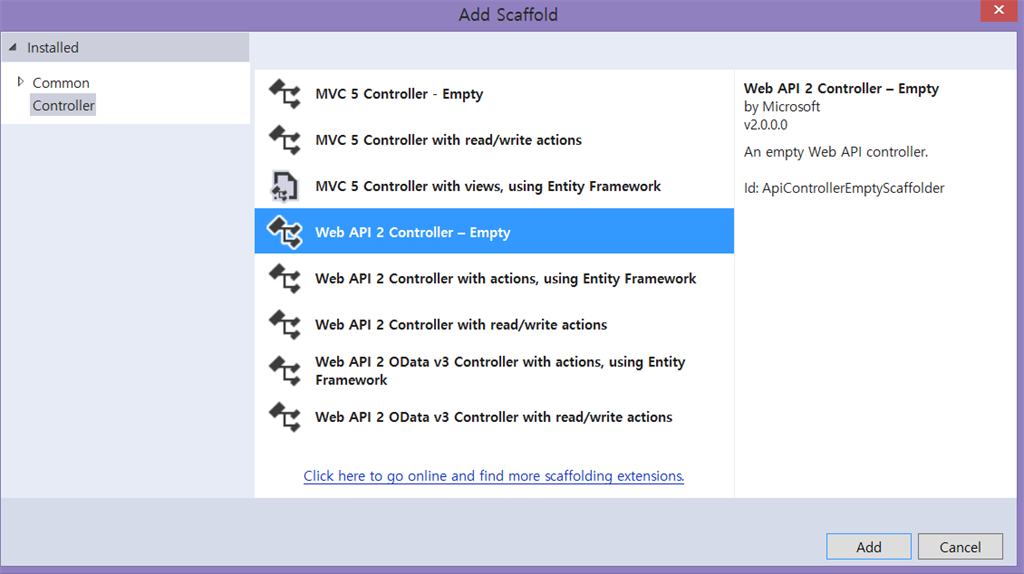Click icon for OData v3 read/write actions controller

[285, 417]
